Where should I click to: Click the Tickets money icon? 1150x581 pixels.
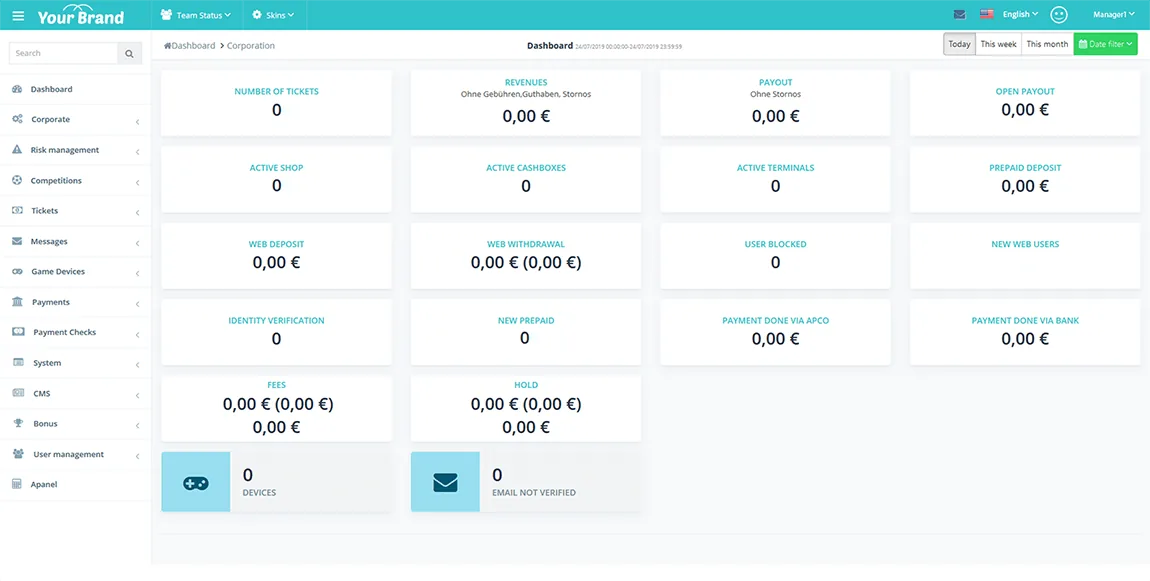(x=18, y=211)
